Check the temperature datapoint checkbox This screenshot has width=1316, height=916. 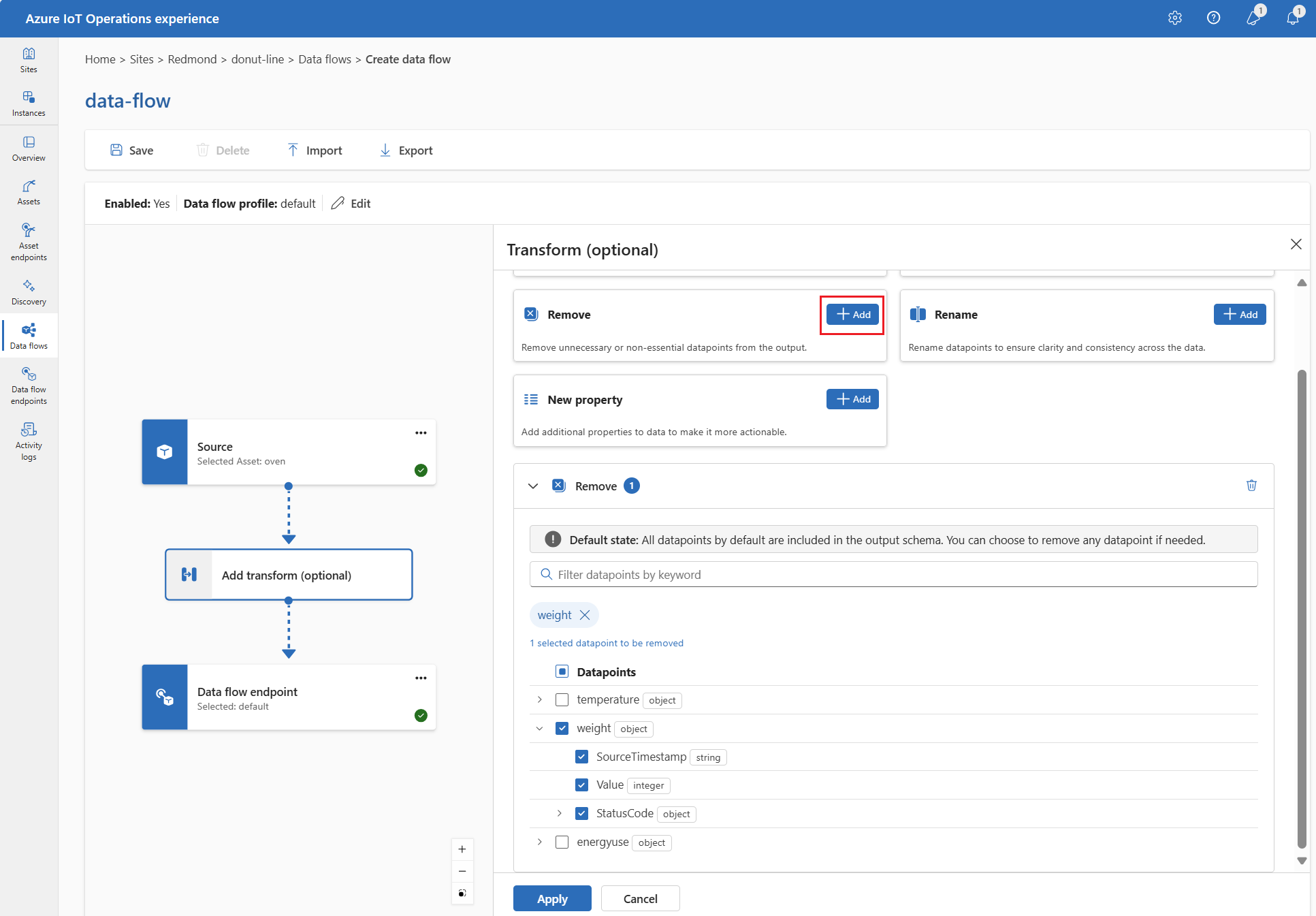click(562, 699)
